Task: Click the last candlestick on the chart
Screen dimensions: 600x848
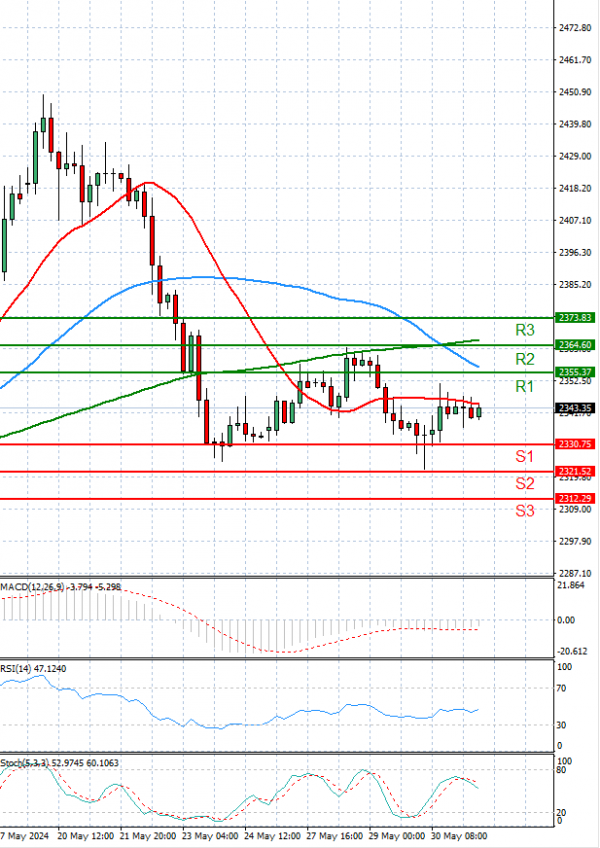Action: coord(479,412)
